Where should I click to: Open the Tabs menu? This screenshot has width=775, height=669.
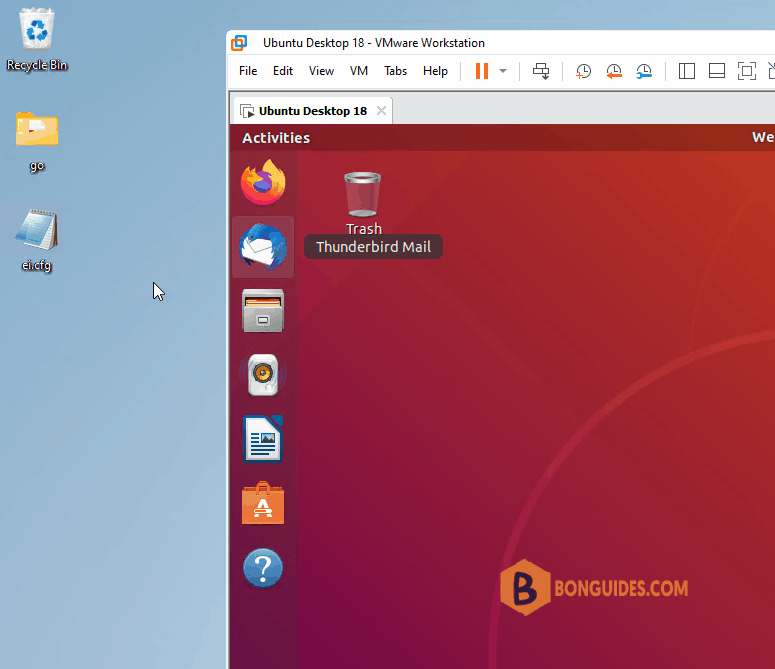[395, 71]
